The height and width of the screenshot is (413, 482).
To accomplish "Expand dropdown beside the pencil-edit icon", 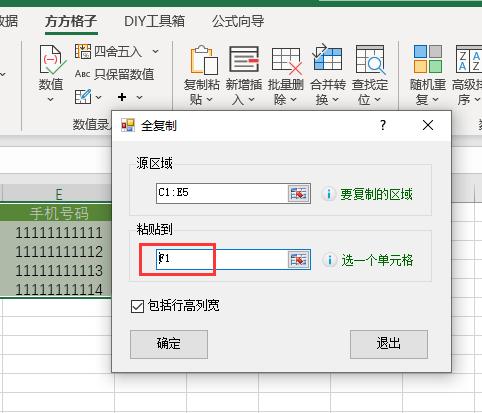I will click(x=99, y=97).
